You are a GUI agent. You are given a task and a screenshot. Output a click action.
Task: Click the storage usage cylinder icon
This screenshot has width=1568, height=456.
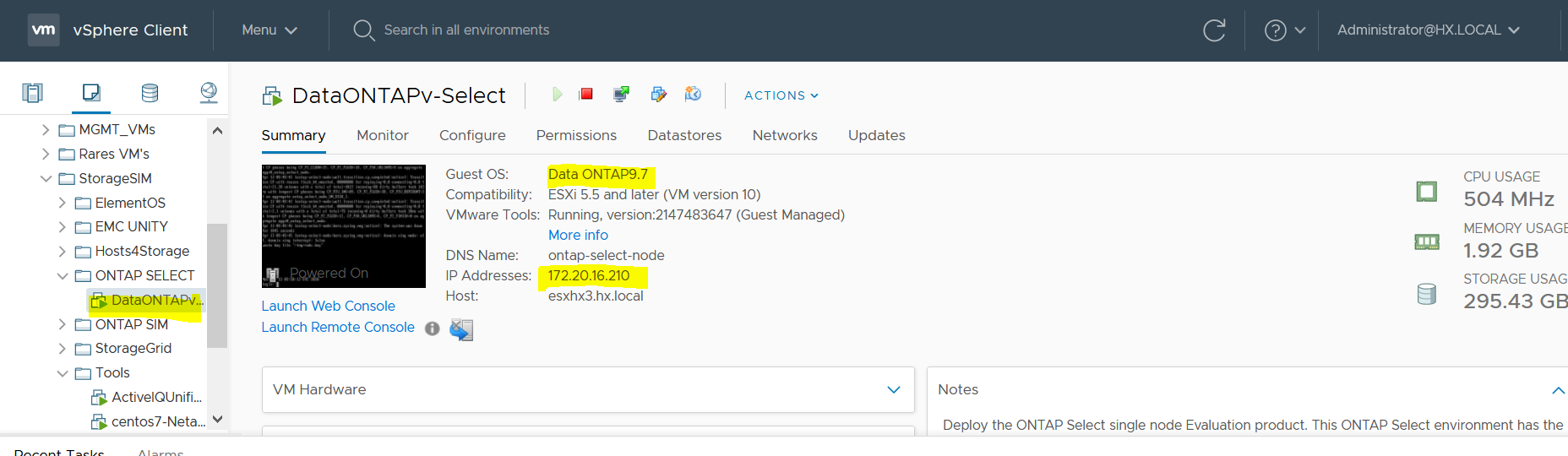(x=1427, y=294)
